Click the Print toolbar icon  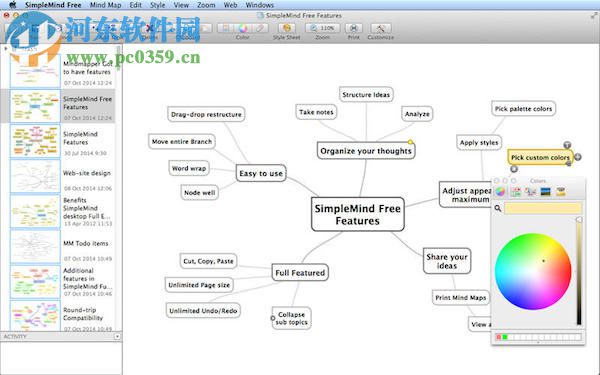[x=354, y=28]
